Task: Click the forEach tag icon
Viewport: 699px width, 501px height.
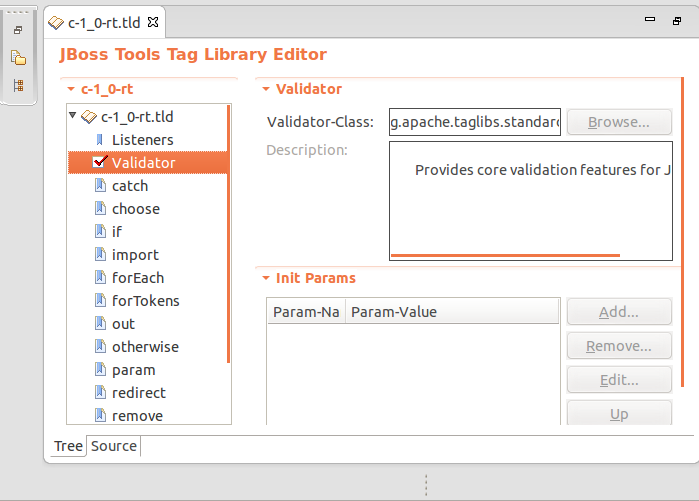Action: (x=100, y=278)
